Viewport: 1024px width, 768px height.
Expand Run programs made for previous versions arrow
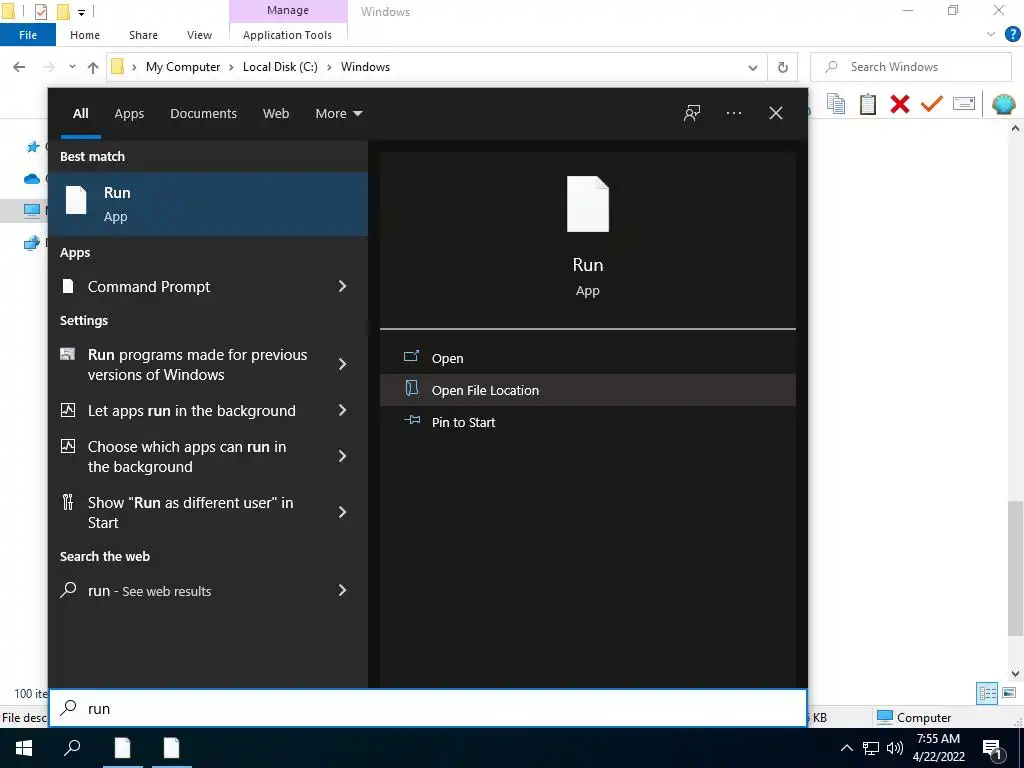coord(342,364)
